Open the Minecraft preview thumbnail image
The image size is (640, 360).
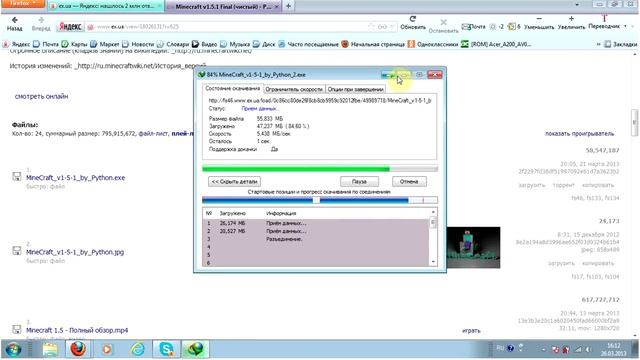tap(473, 247)
